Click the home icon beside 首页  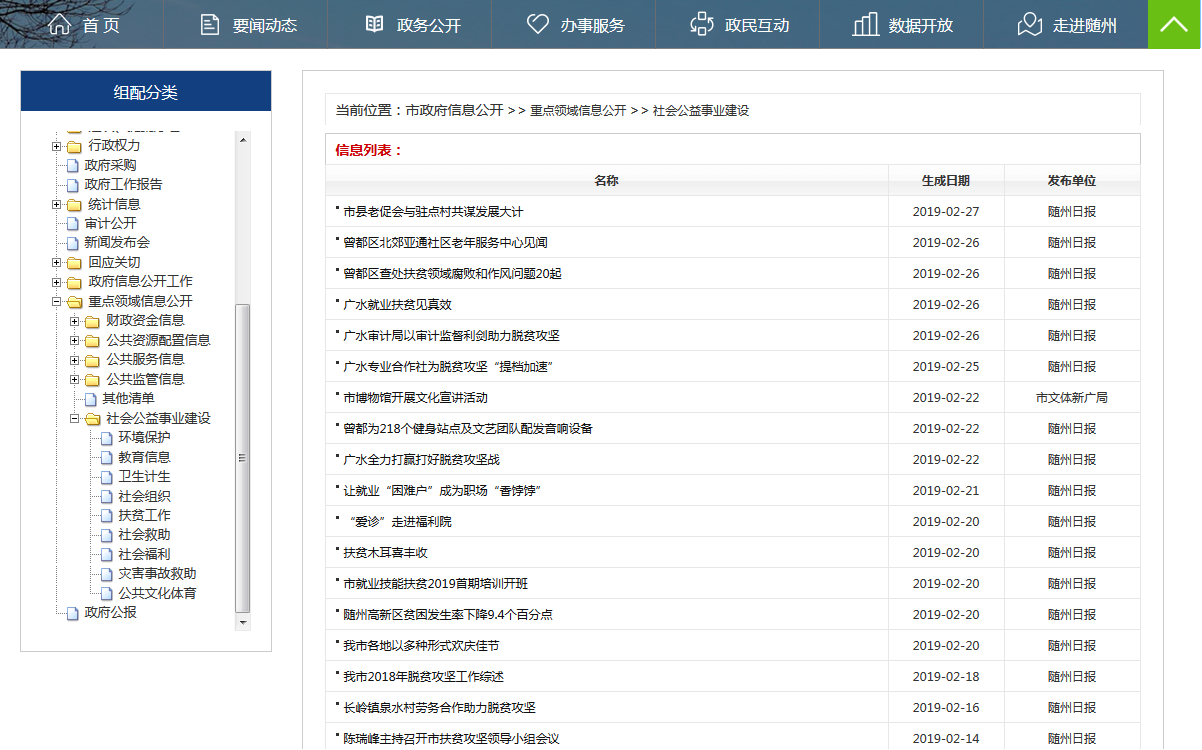click(60, 24)
